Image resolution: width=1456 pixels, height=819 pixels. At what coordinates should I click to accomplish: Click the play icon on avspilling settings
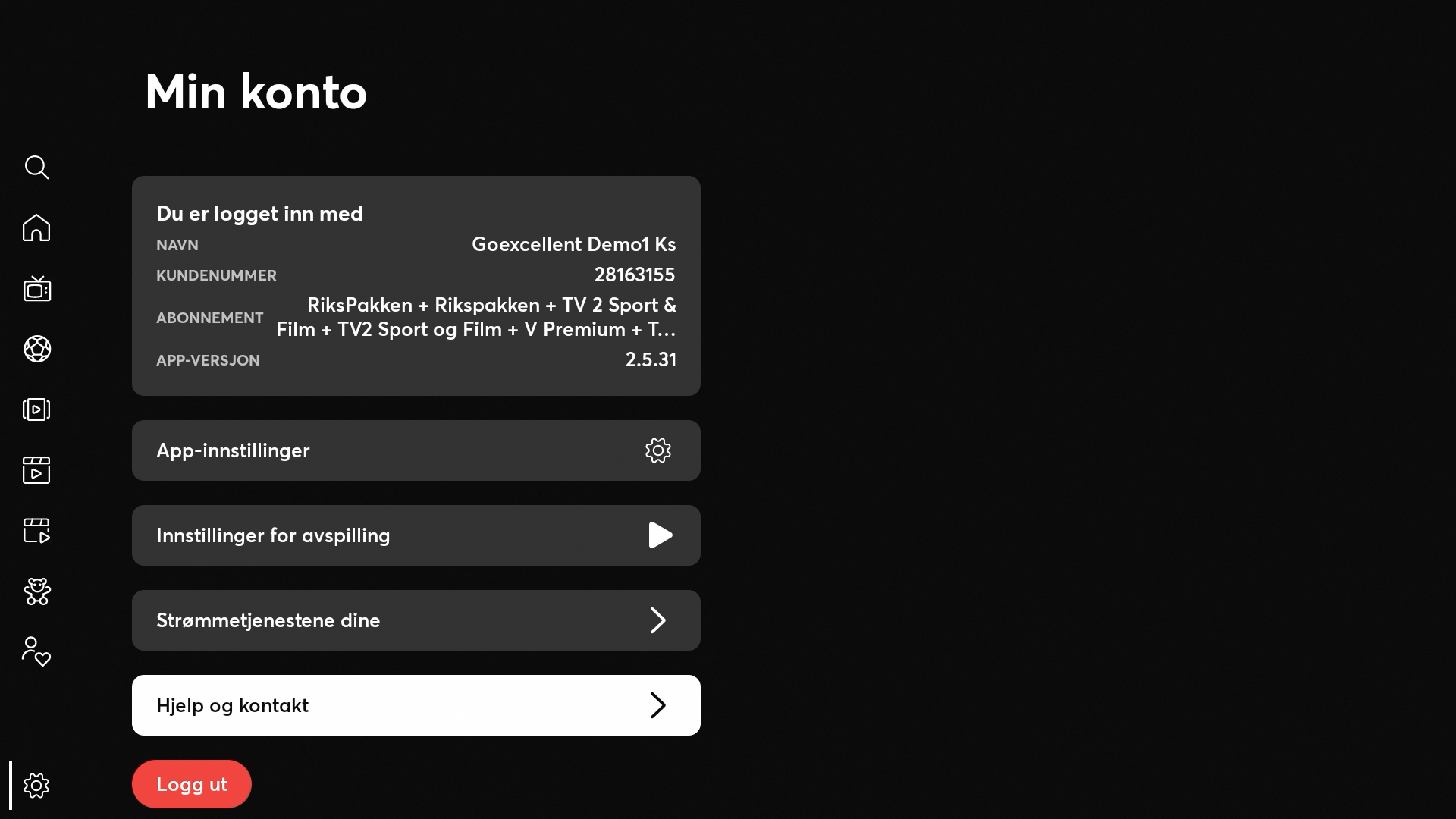click(x=660, y=535)
